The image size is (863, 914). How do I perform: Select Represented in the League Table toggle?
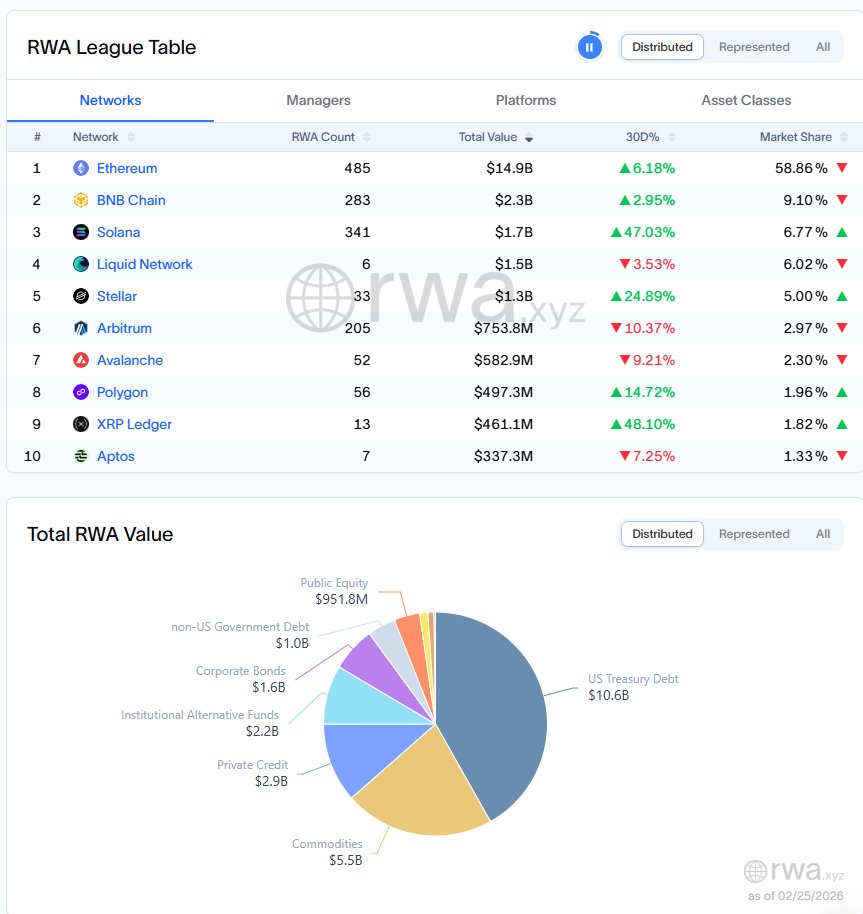click(x=753, y=47)
